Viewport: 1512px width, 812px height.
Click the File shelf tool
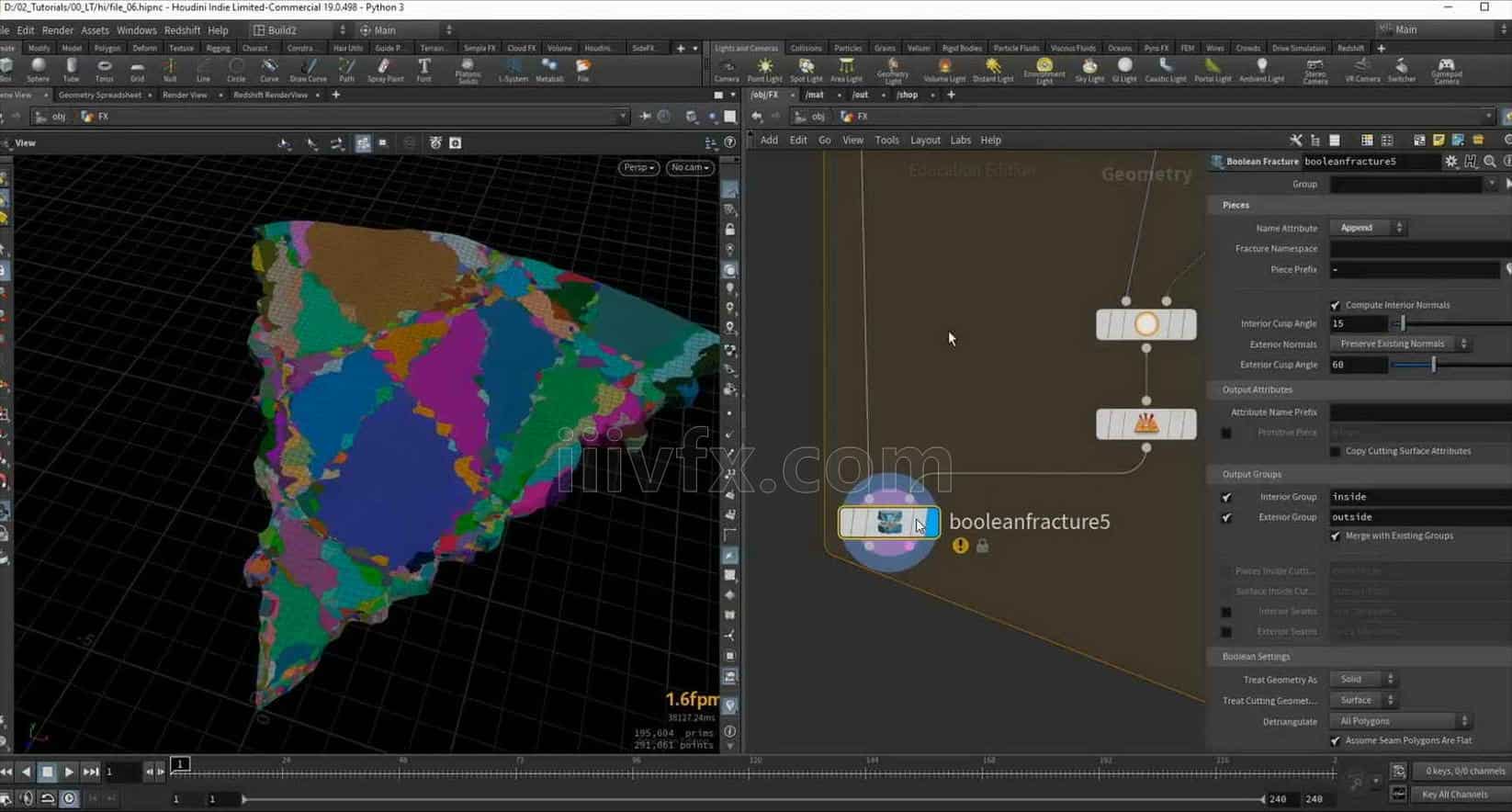coord(583,70)
